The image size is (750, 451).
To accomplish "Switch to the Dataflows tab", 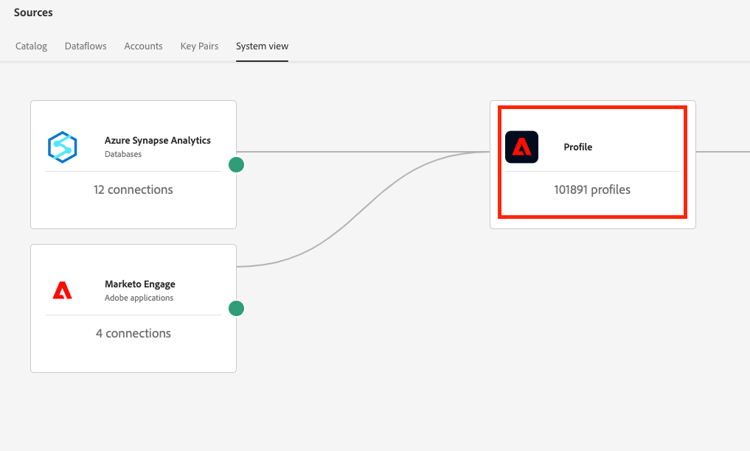I will coord(85,46).
